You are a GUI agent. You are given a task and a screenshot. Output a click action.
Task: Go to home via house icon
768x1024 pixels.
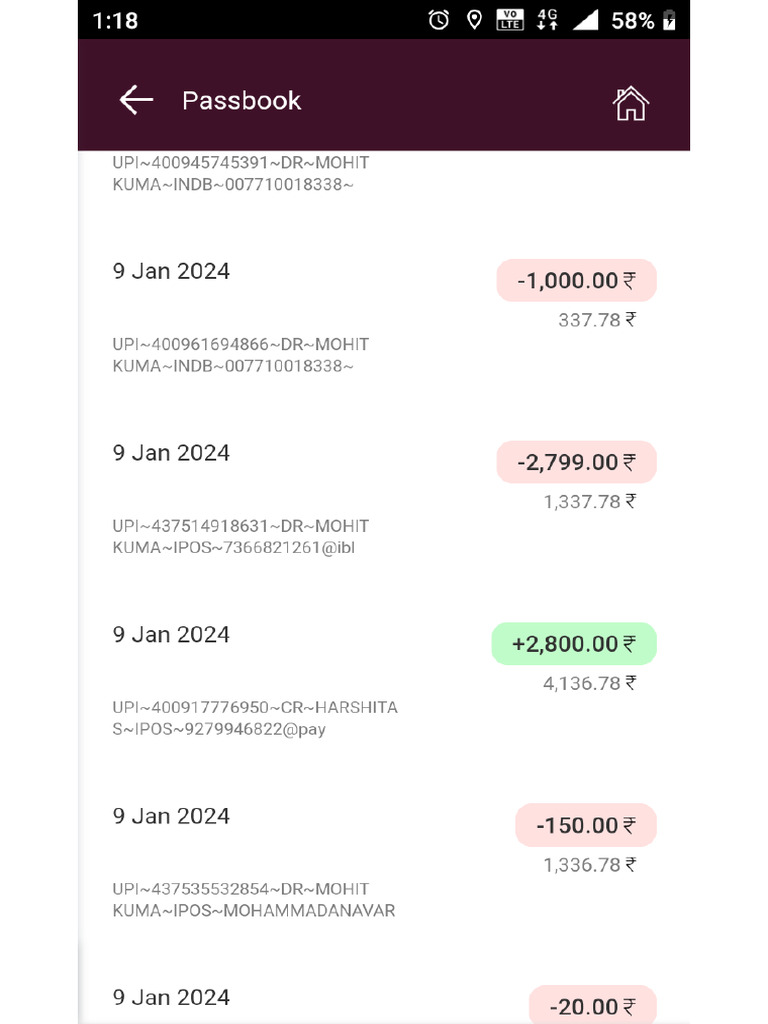[x=630, y=102]
